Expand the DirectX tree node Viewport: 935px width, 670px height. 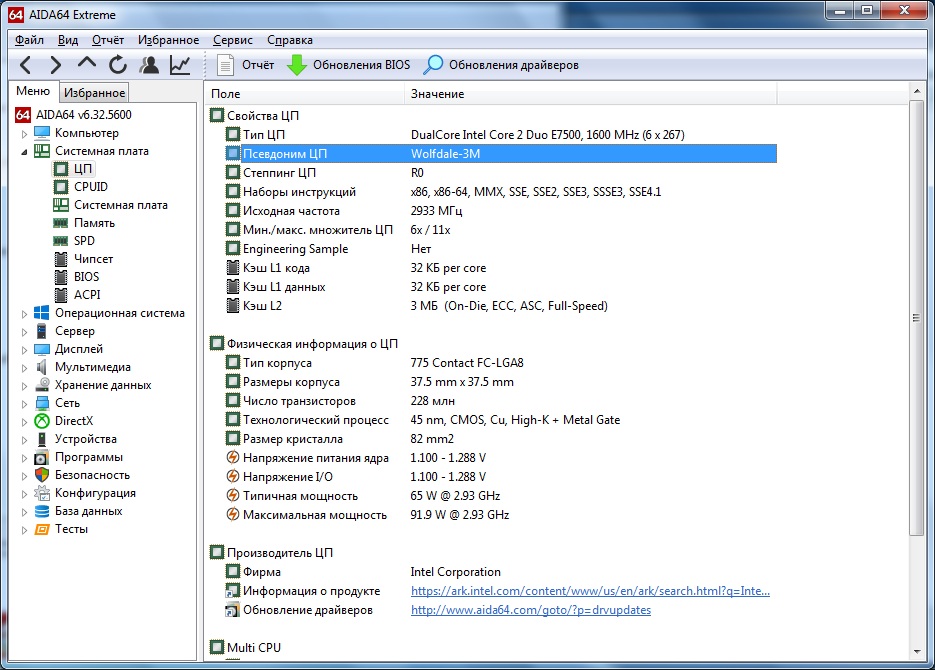(24, 421)
